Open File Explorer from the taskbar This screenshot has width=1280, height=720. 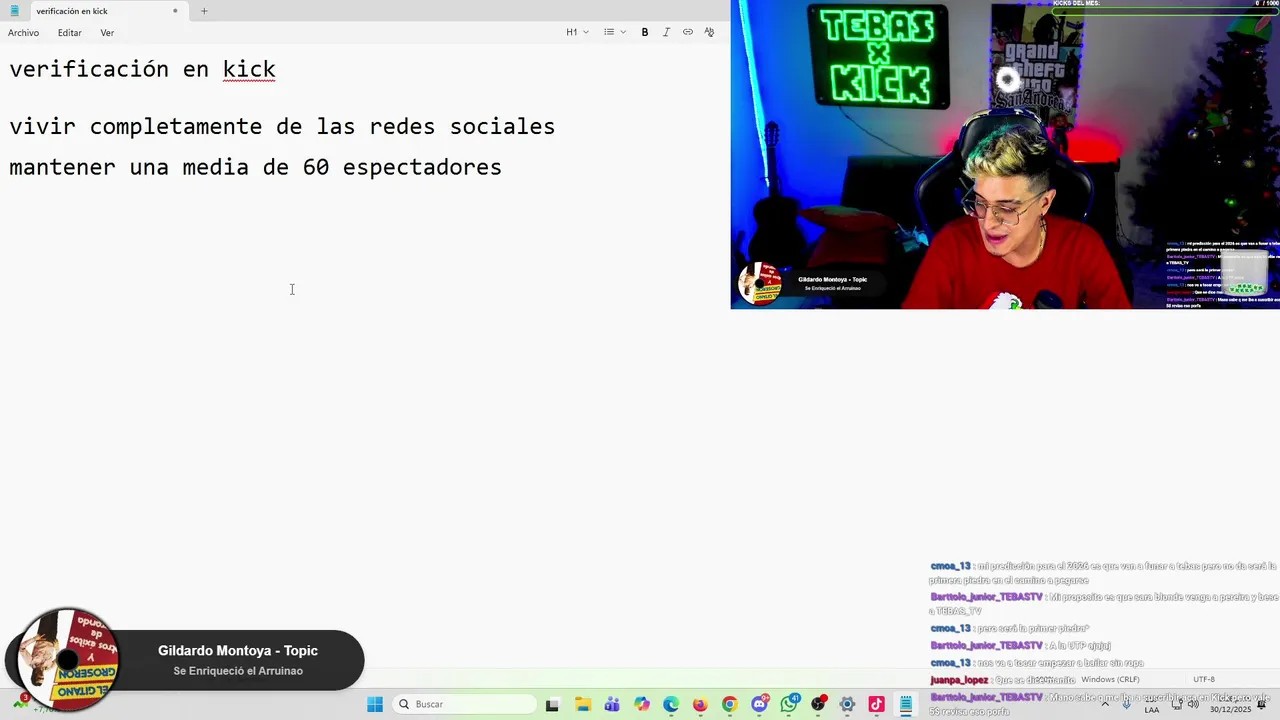pyautogui.click(x=582, y=704)
